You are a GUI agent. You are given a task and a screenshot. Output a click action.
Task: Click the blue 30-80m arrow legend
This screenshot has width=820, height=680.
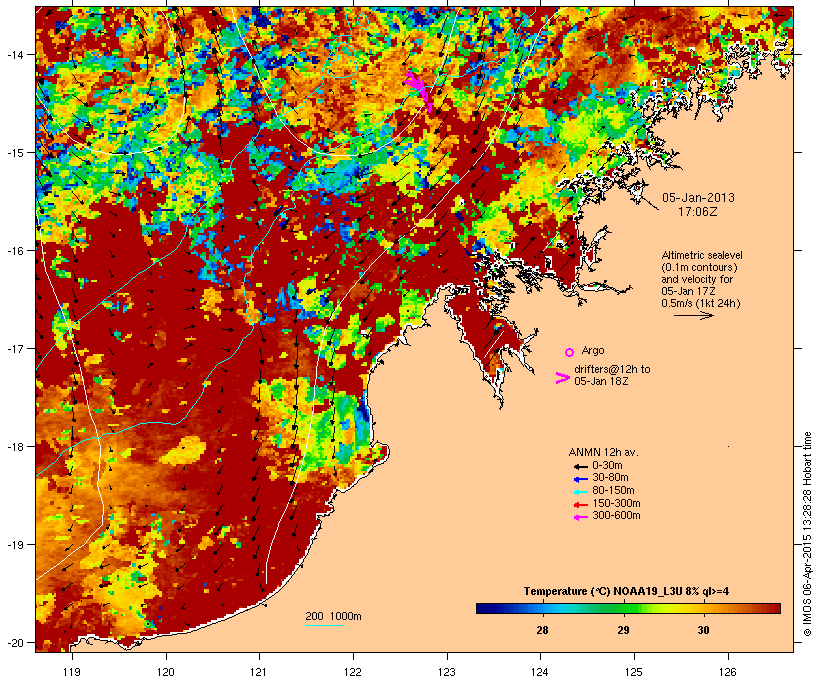click(580, 479)
